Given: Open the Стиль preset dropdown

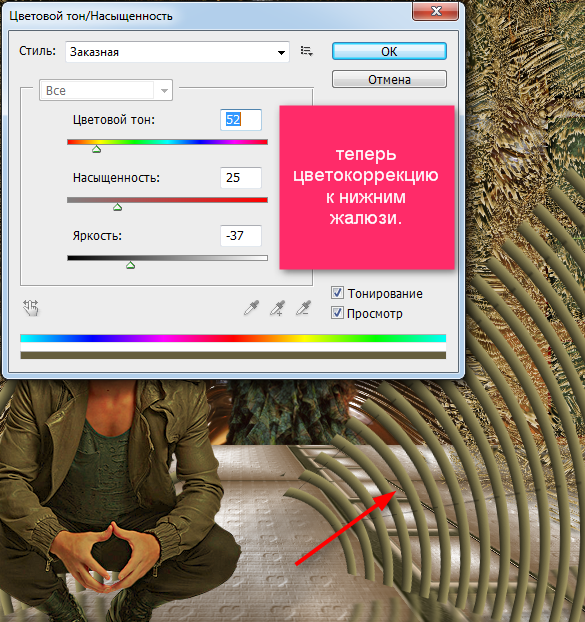Looking at the screenshot, I should click(177, 52).
